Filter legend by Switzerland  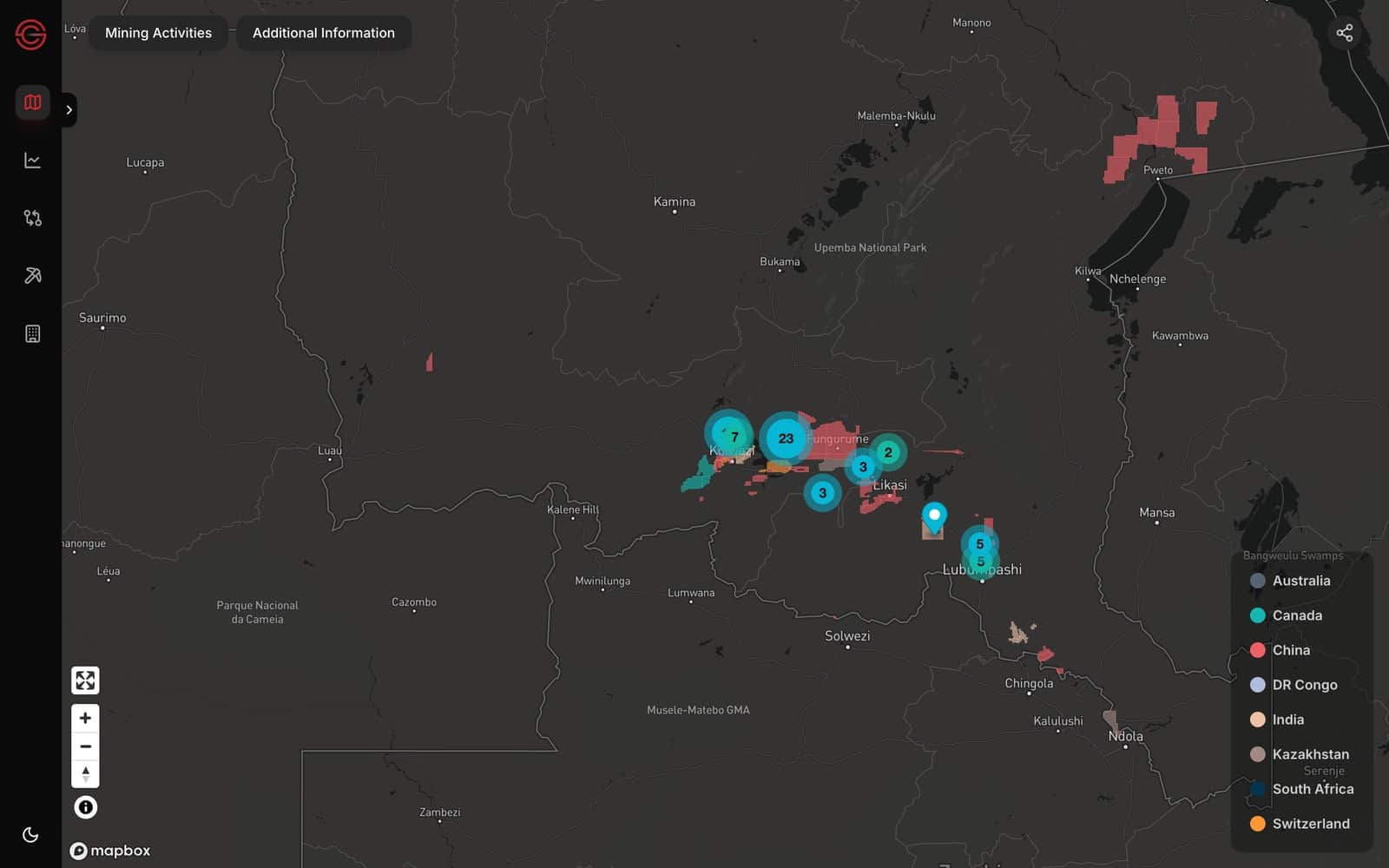point(1300,824)
